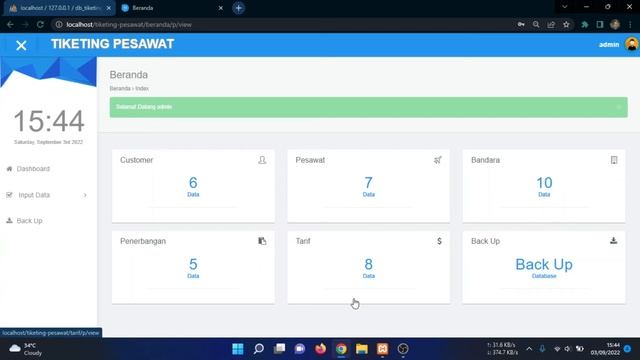Click the Beranda breadcrumb link
This screenshot has width=640, height=360.
coord(120,88)
